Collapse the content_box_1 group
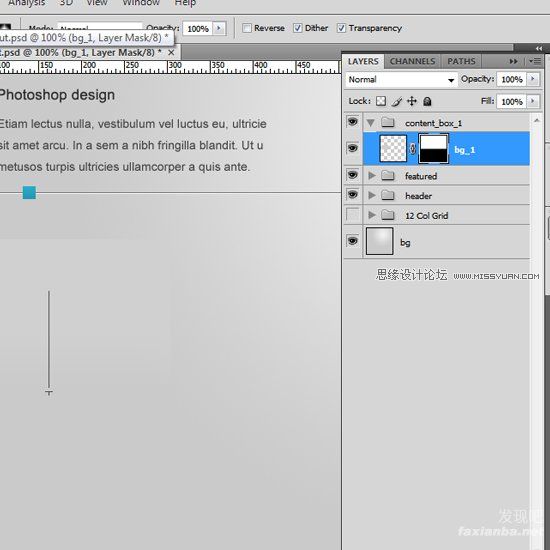This screenshot has height=550, width=550. (371, 123)
